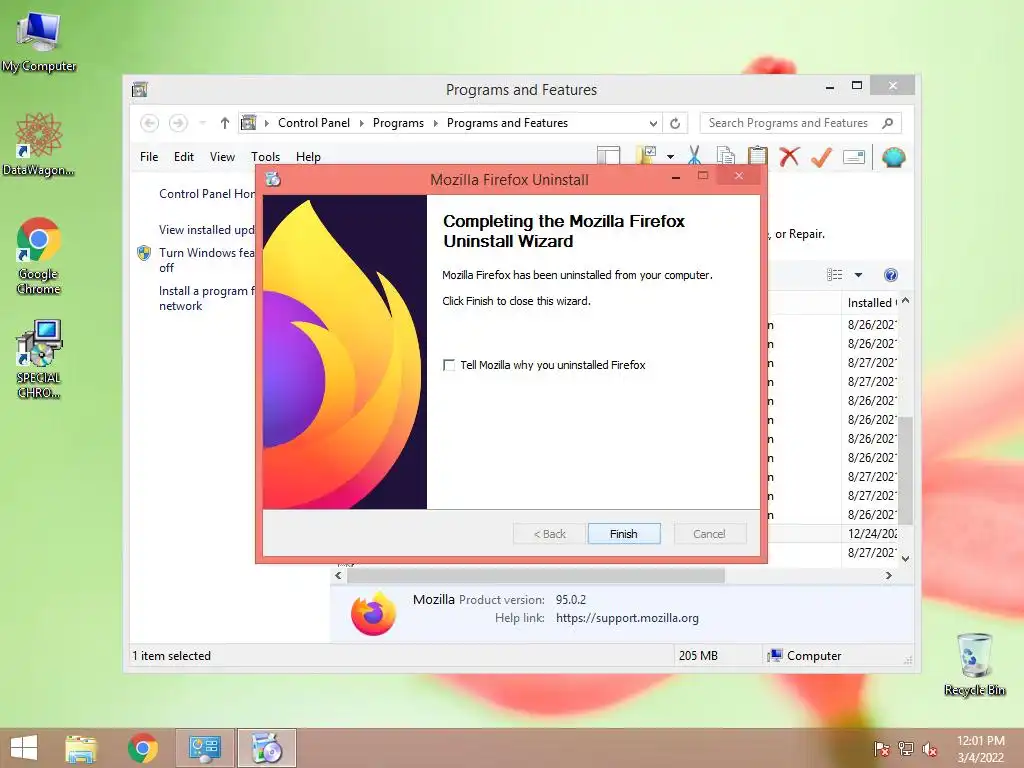Image resolution: width=1024 pixels, height=768 pixels.
Task: Click in the Search Programs and Features field
Action: 790,123
